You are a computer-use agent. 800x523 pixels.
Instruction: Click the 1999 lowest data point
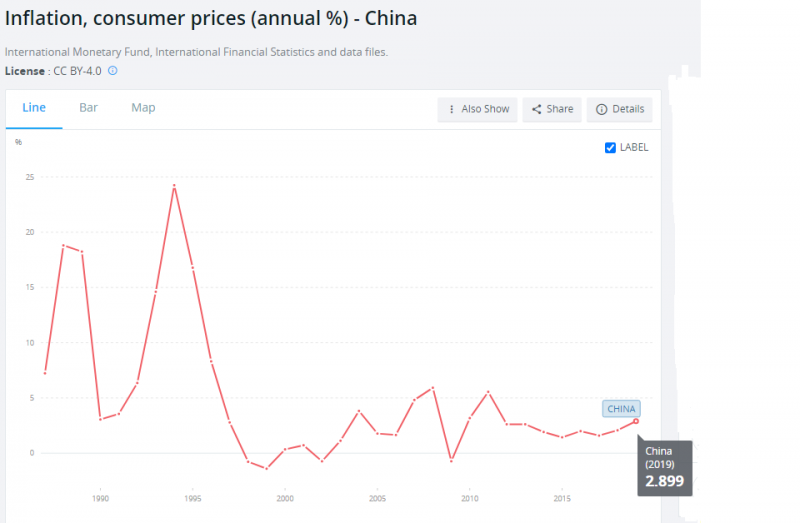coord(266,468)
